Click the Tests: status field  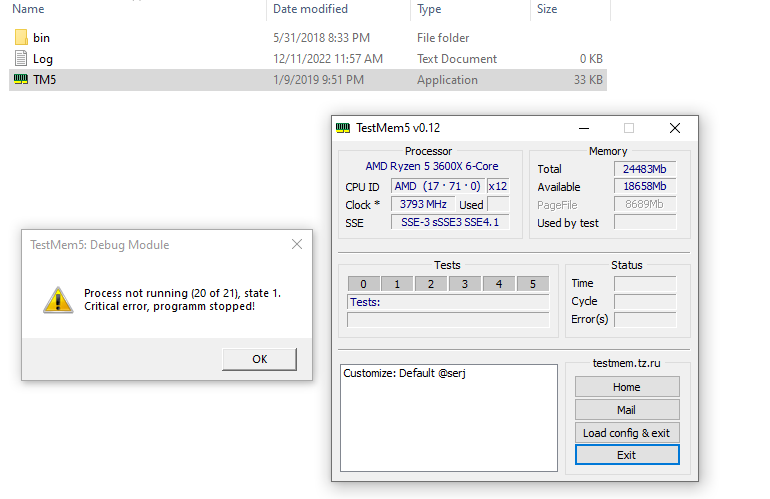coord(448,302)
